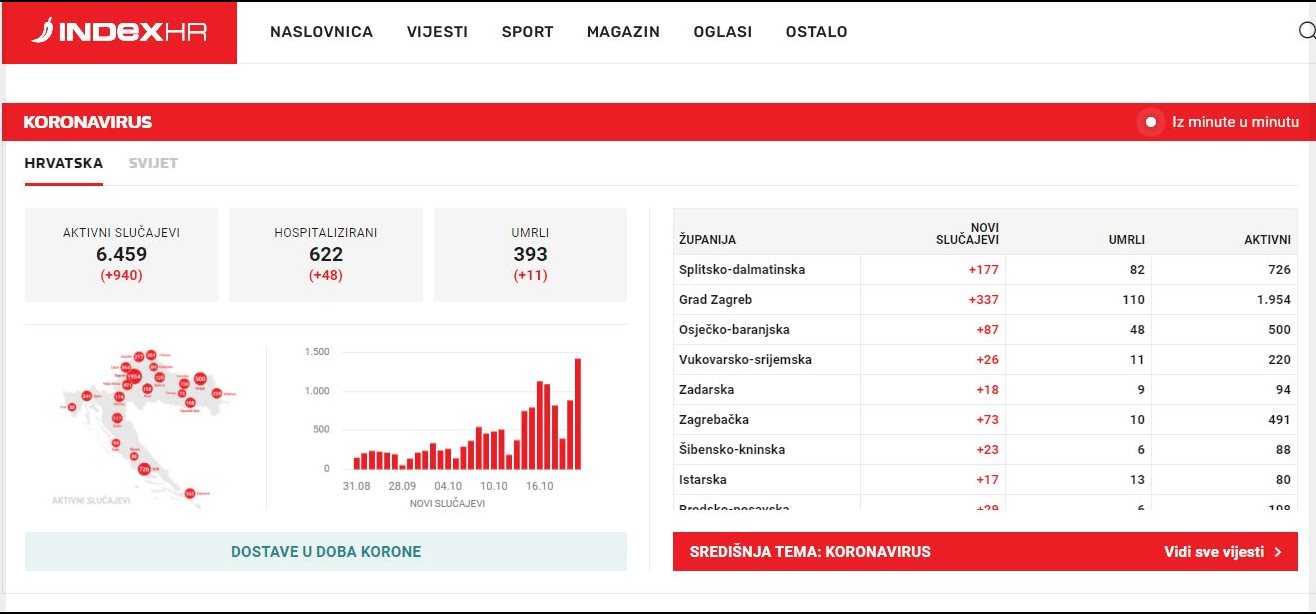Click the Aktivni slučajevi stat card

[121, 254]
